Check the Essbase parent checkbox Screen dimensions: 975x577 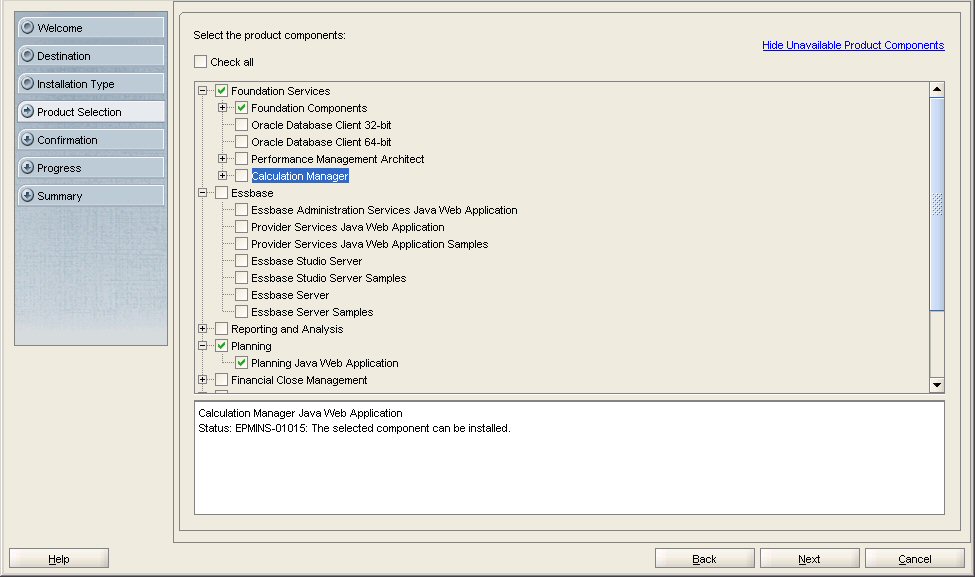point(221,193)
